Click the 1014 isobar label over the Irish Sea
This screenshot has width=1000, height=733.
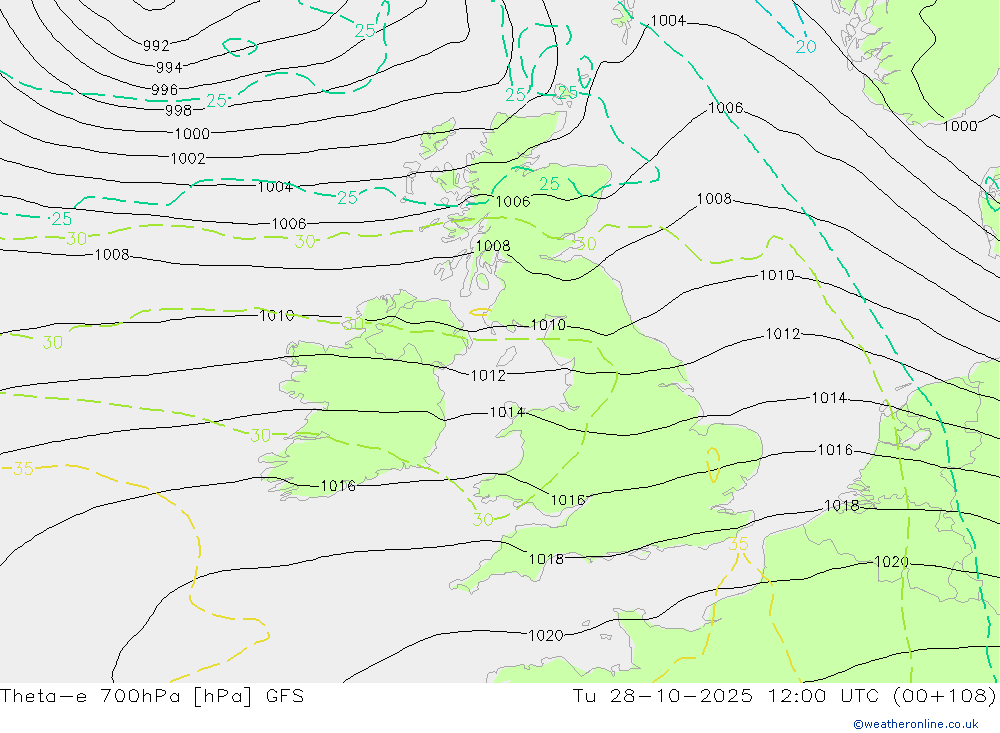[x=507, y=412]
